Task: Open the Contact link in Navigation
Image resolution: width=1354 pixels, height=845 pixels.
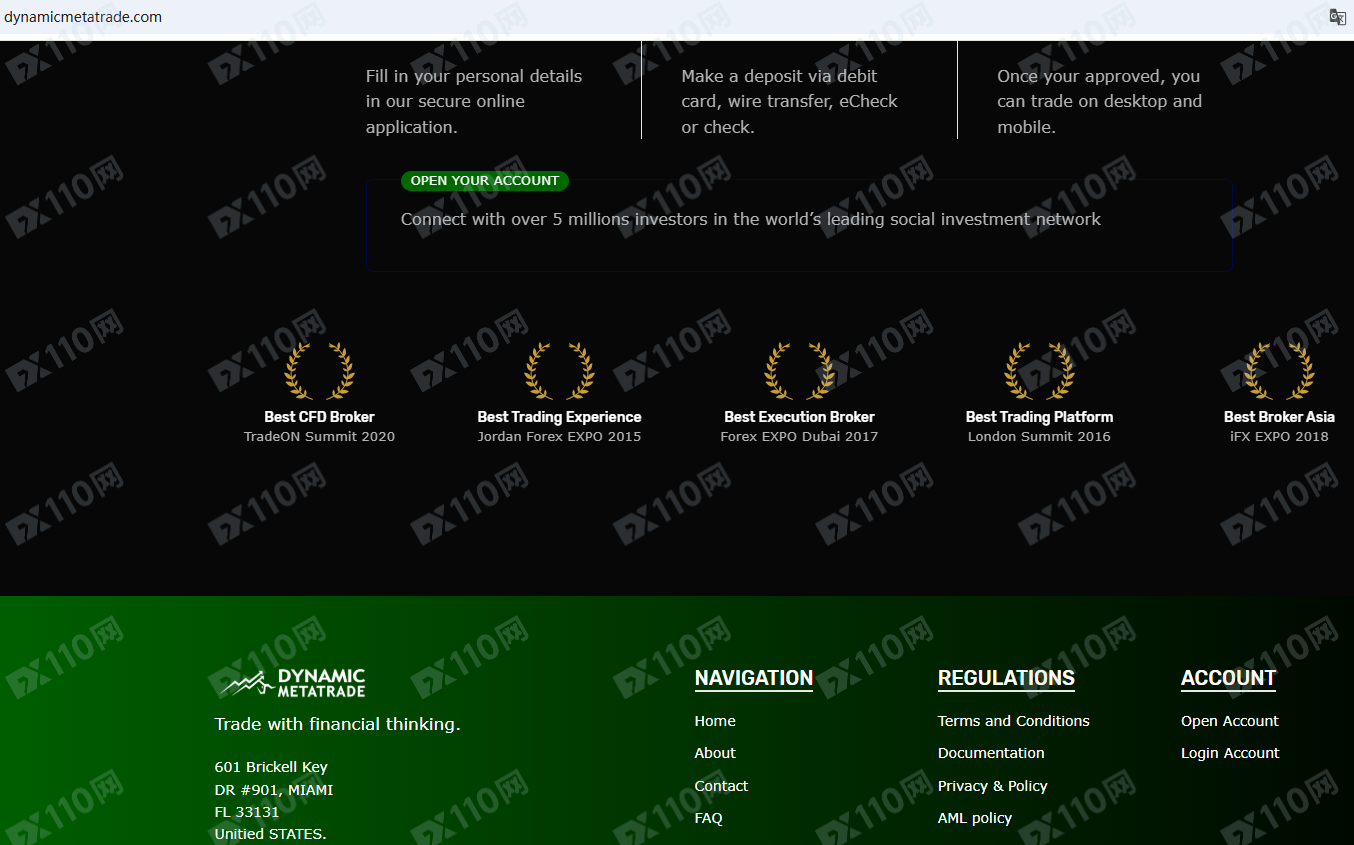Action: tap(721, 786)
